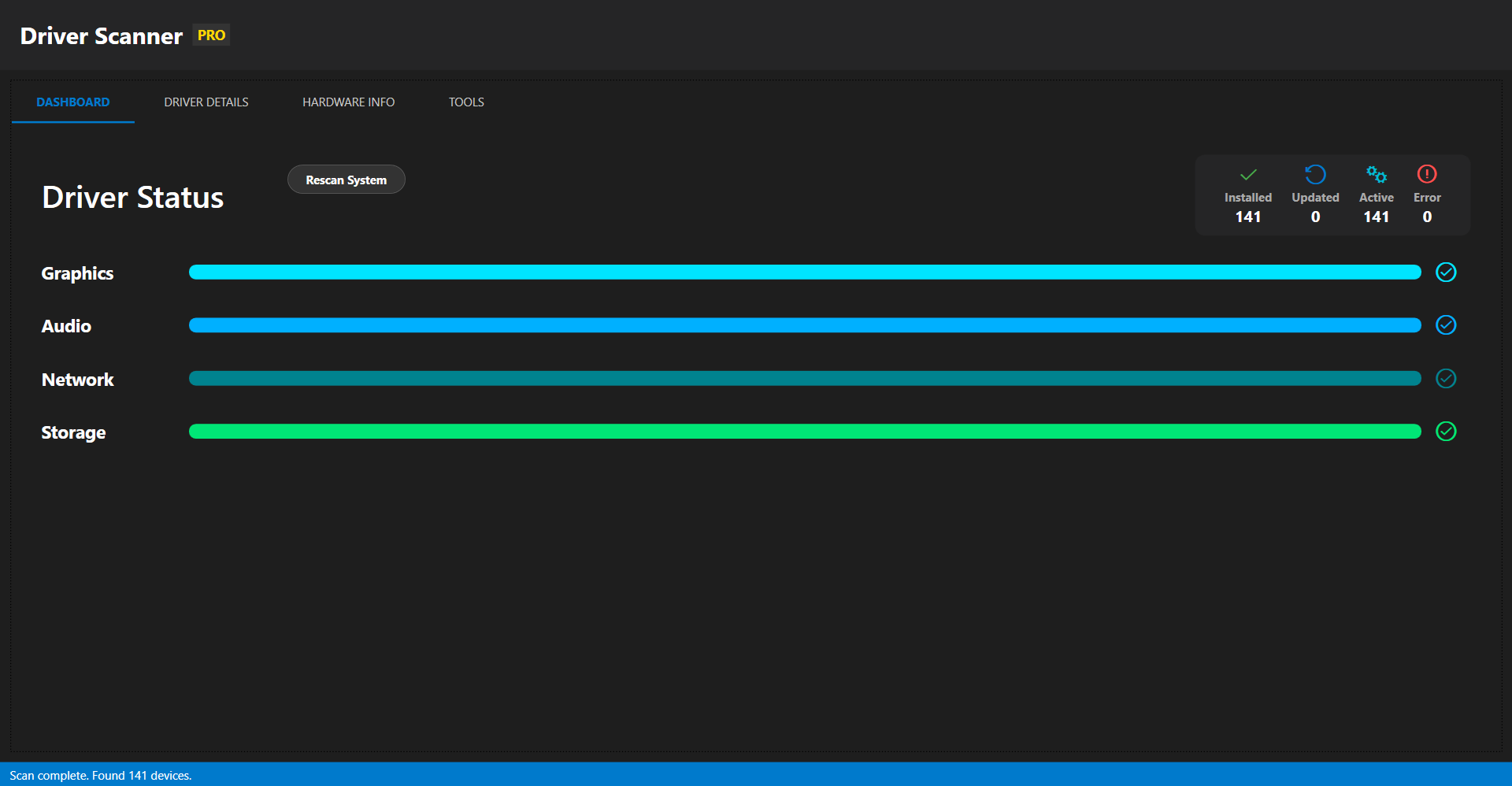The height and width of the screenshot is (786, 1512).
Task: Click the Error alert icon
Action: click(1427, 174)
